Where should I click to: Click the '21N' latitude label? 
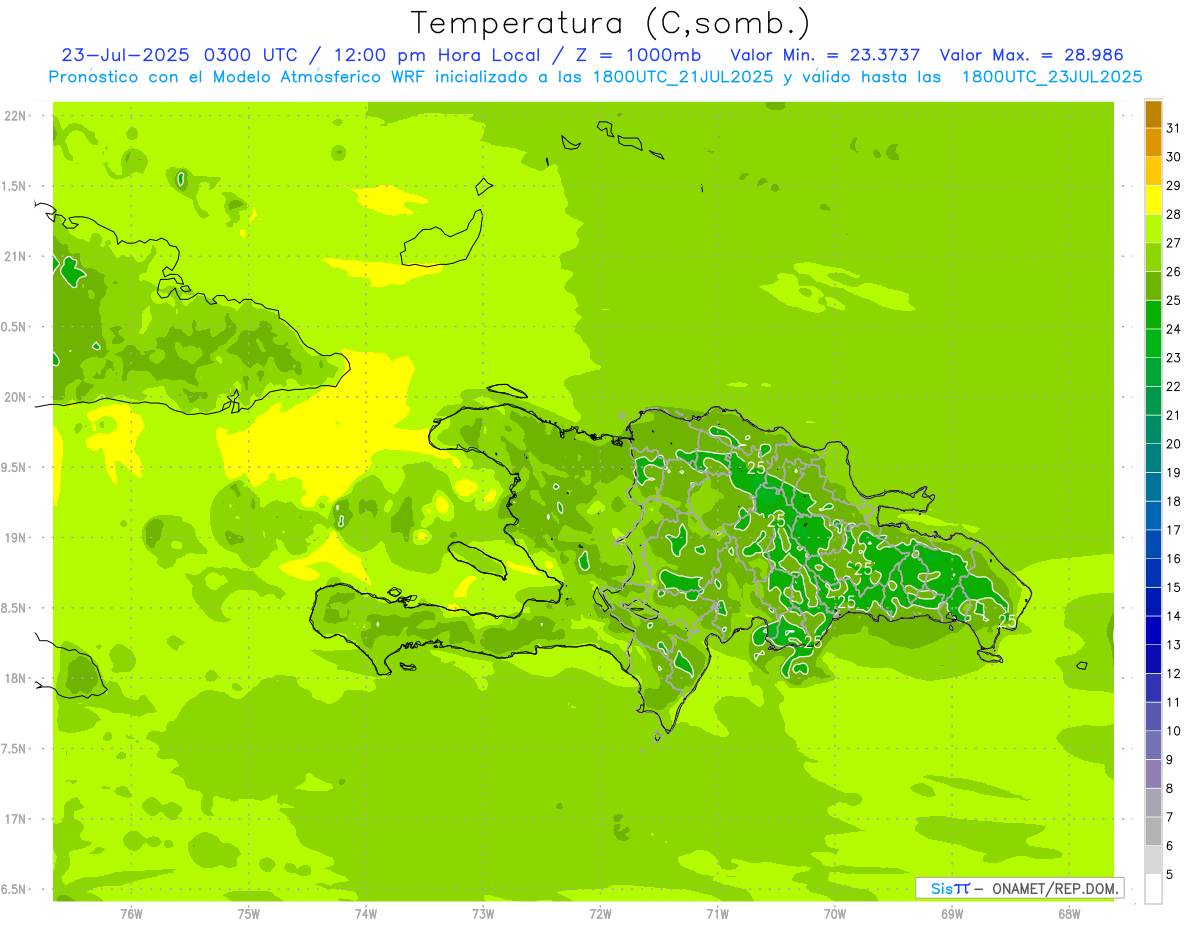click(17, 256)
